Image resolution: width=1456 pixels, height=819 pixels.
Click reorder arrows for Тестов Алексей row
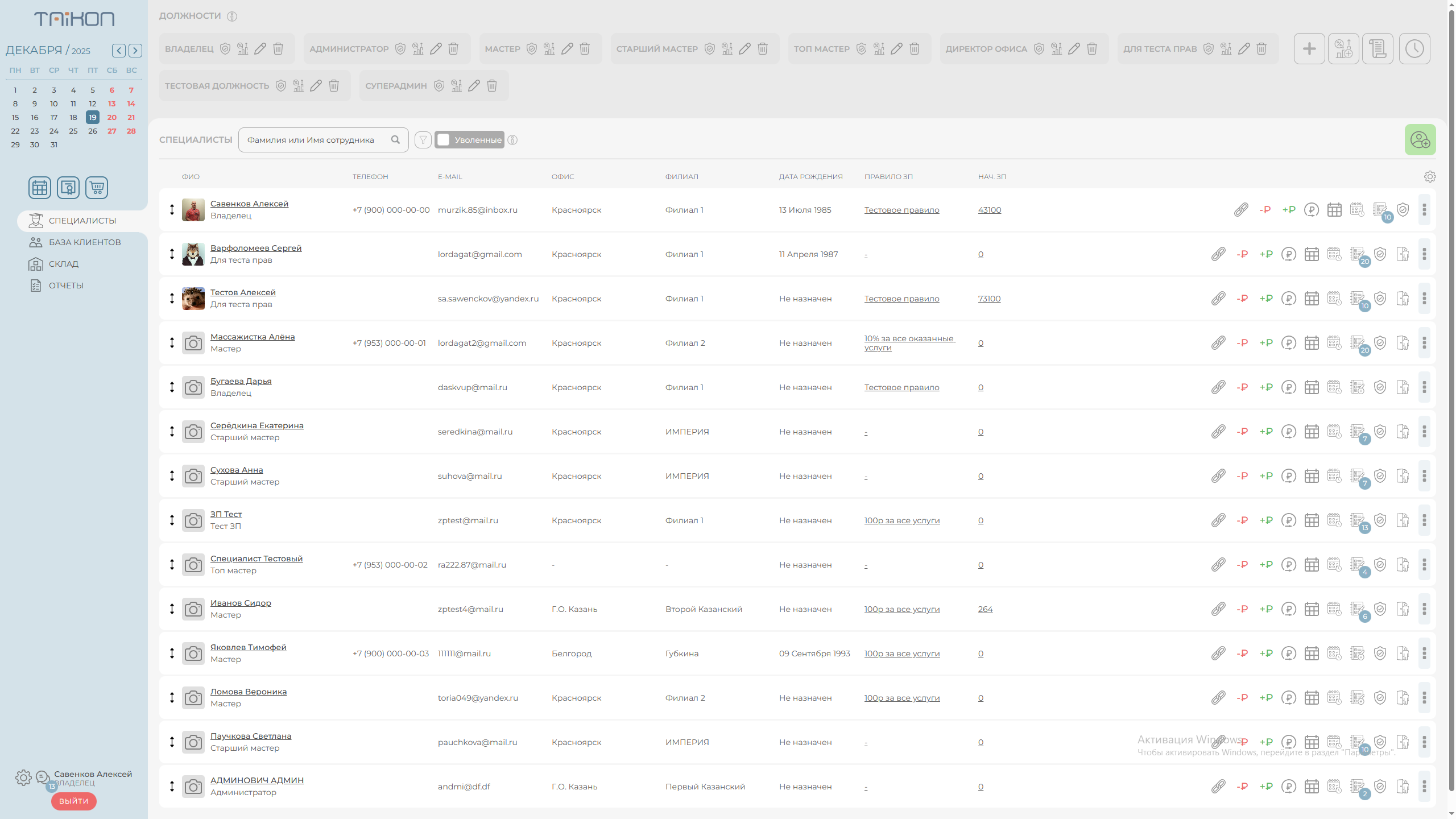pyautogui.click(x=172, y=299)
